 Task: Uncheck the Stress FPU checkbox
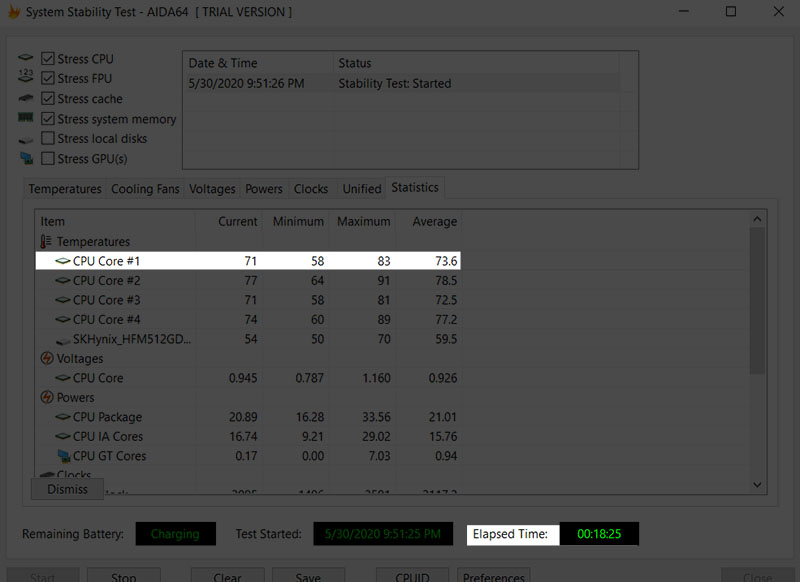click(48, 78)
